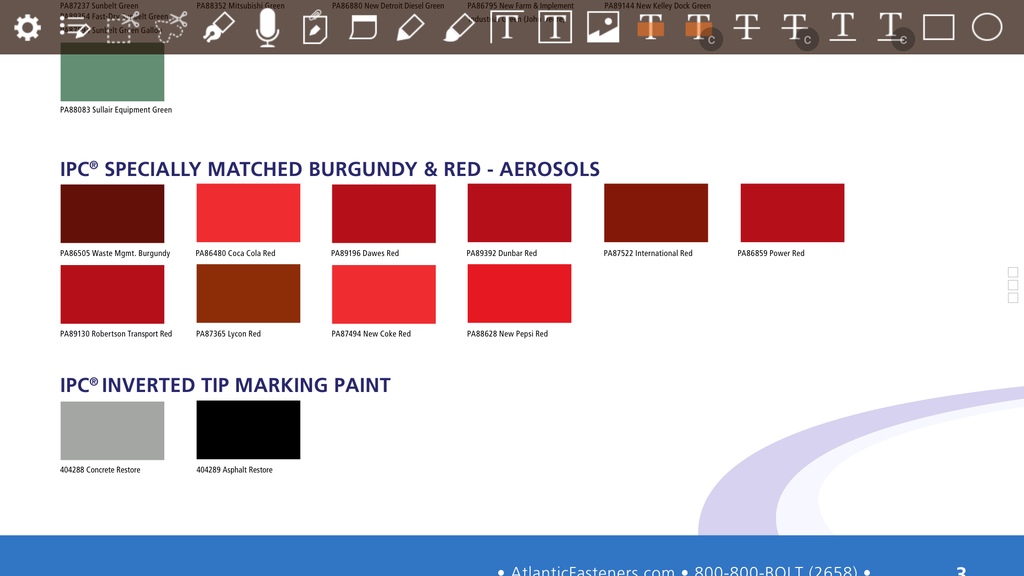Click the PA86859 Power Red label

pyautogui.click(x=771, y=253)
